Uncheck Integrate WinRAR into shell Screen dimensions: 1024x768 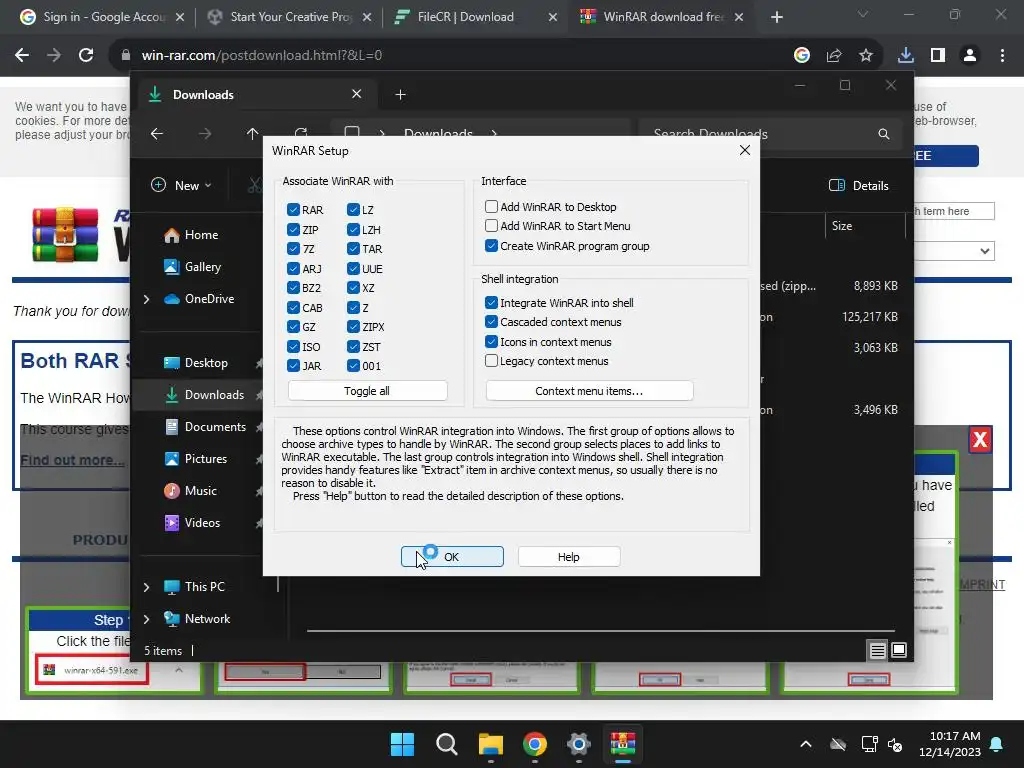[491, 302]
